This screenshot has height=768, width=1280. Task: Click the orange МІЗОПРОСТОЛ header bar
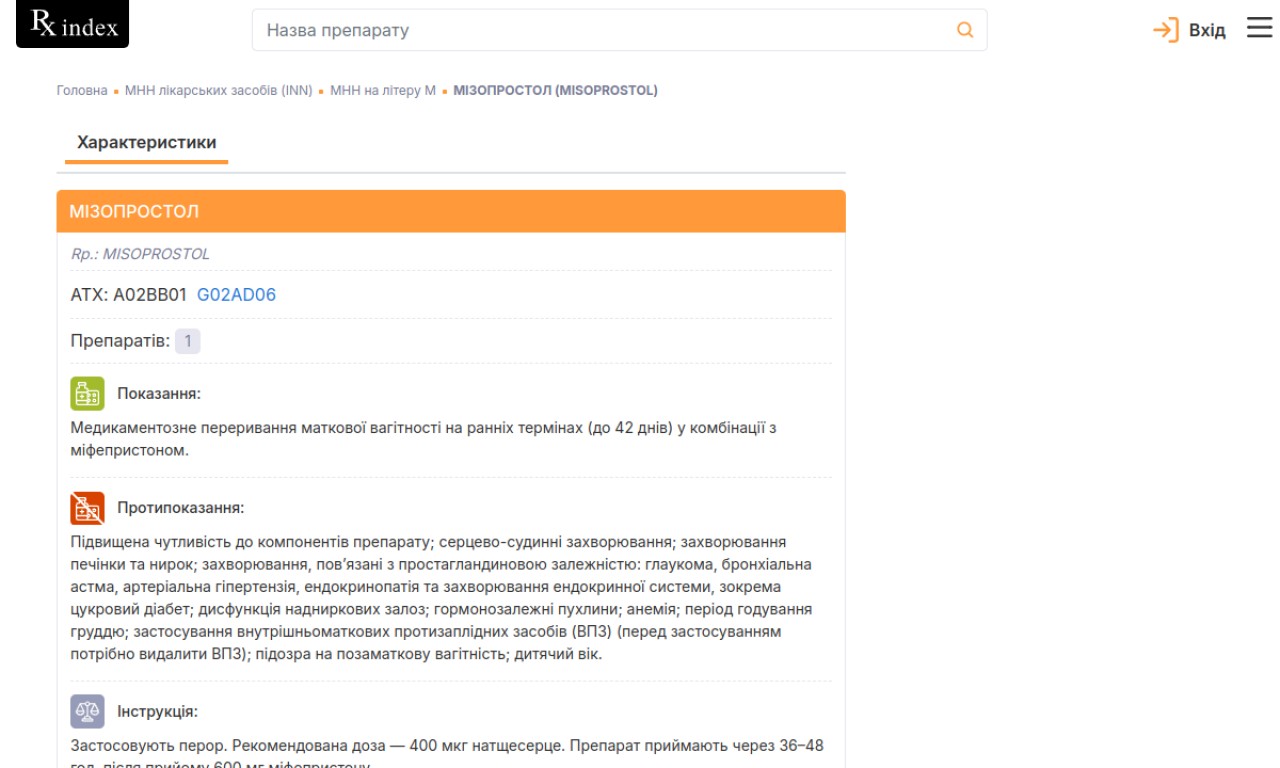pos(451,212)
